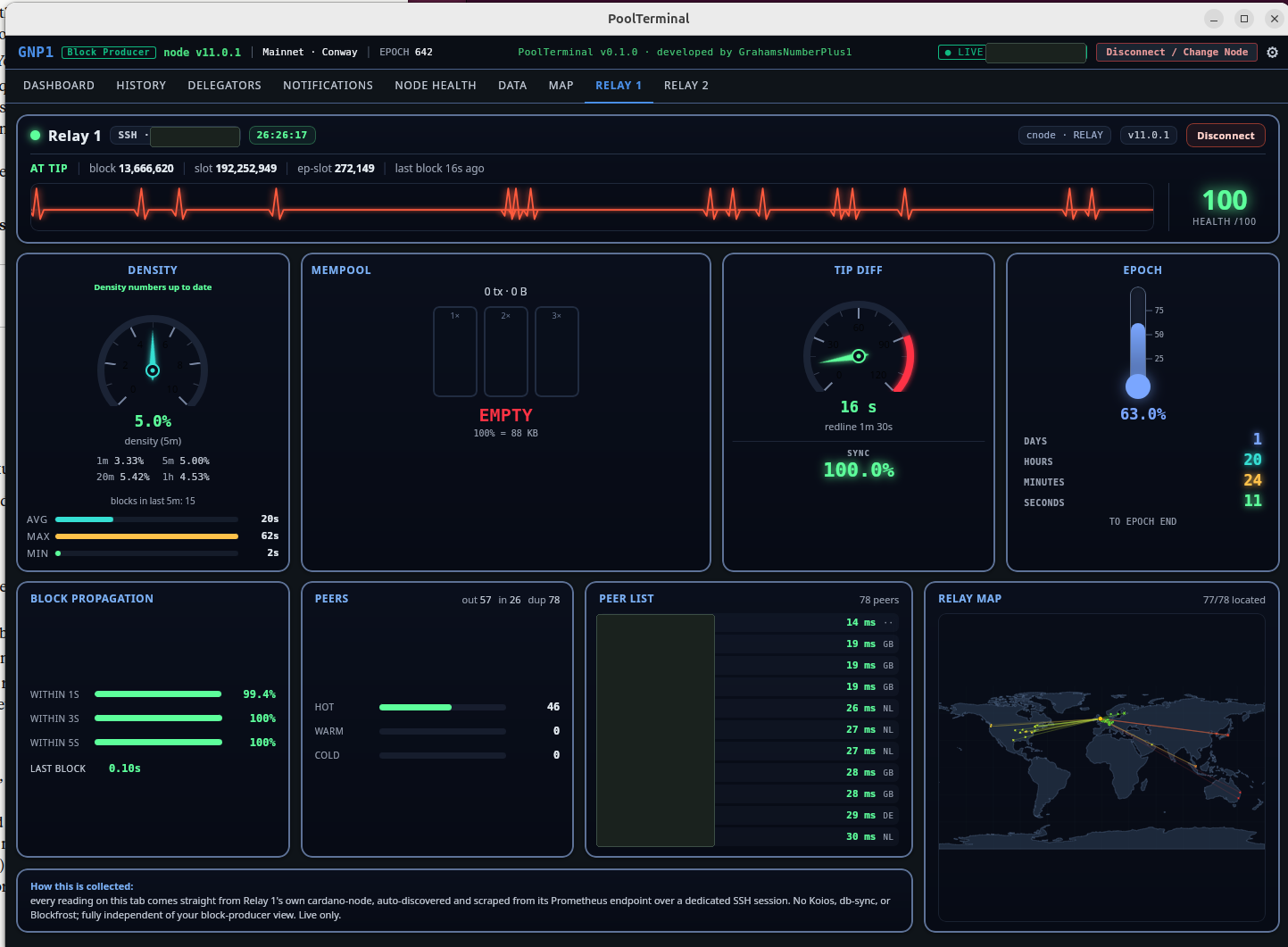
Task: Minimize the PoolTerminal window
Action: [1214, 19]
